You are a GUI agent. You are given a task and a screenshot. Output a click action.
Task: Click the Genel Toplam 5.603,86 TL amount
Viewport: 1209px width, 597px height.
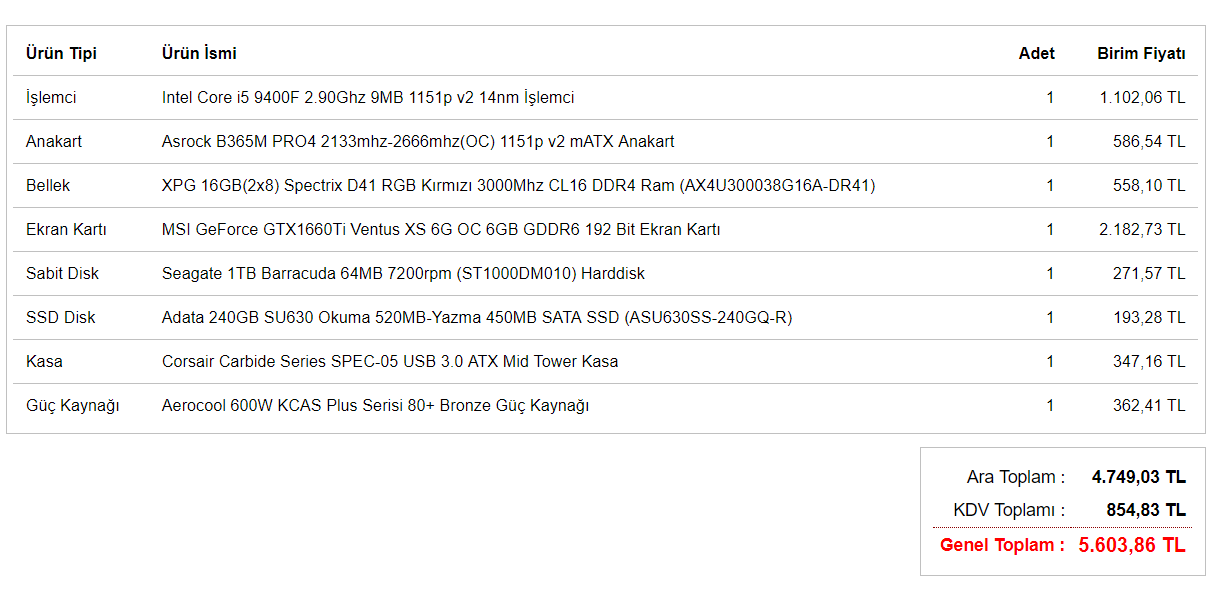click(1132, 545)
